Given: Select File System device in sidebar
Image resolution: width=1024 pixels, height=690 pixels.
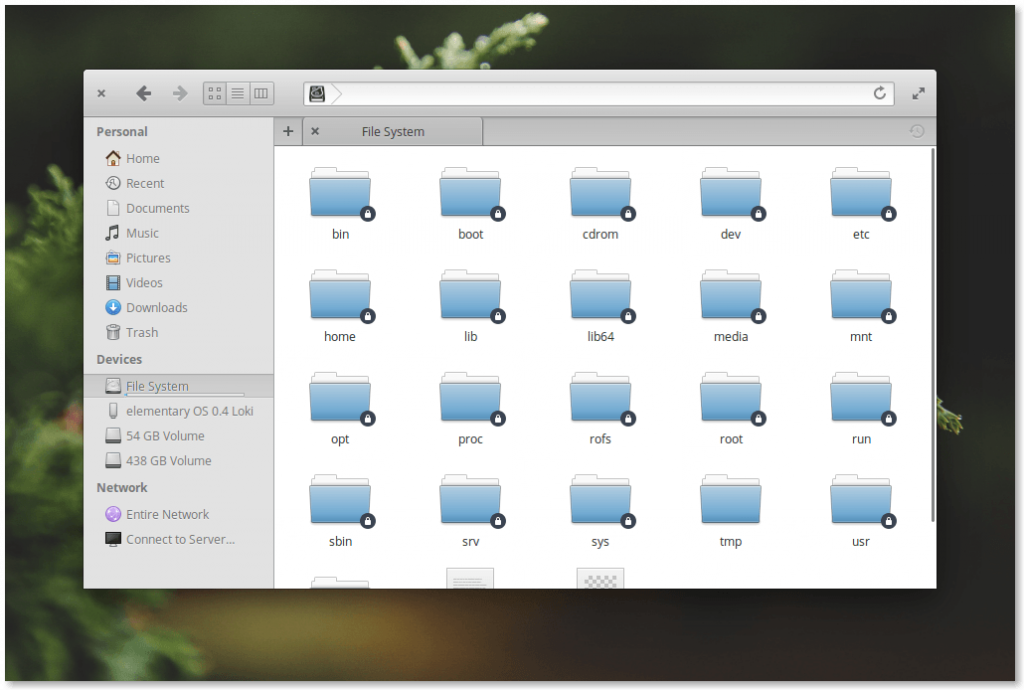Looking at the screenshot, I should pyautogui.click(x=178, y=386).
